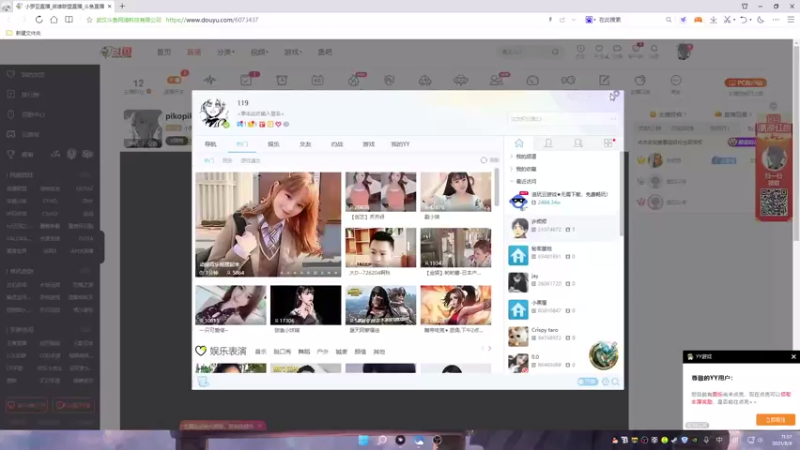Click the bottom-left speech bubble icon in YY window
Image resolution: width=800 pixels, height=450 pixels.
click(203, 381)
